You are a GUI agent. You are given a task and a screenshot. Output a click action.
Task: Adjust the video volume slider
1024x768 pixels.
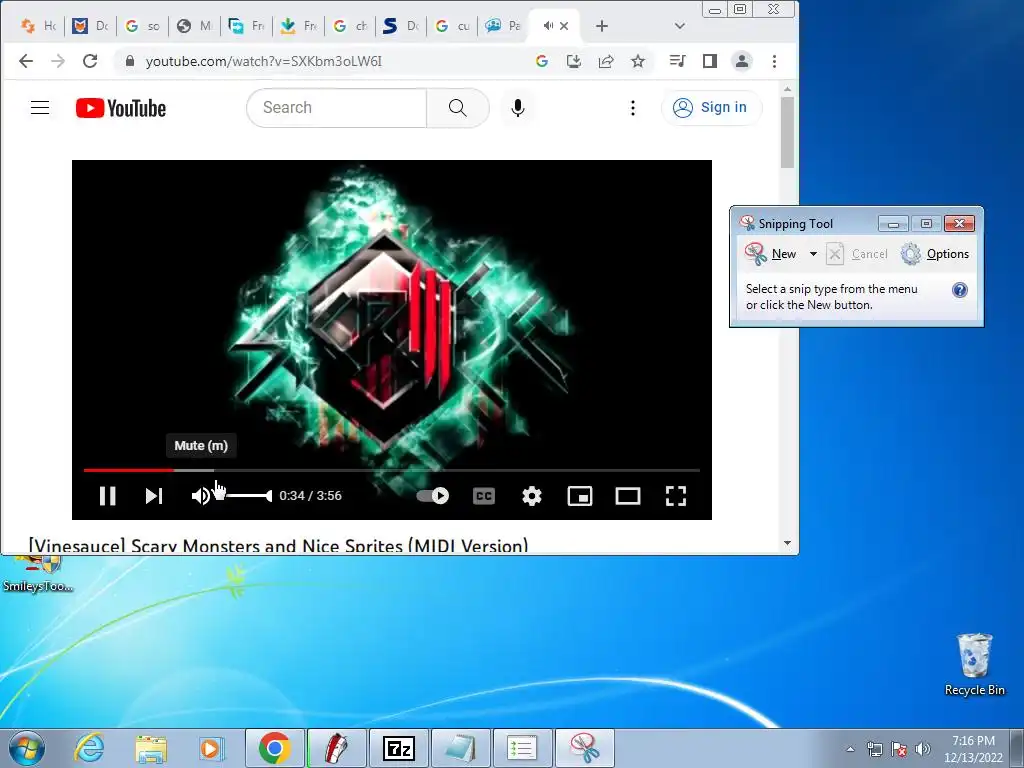pyautogui.click(x=248, y=496)
